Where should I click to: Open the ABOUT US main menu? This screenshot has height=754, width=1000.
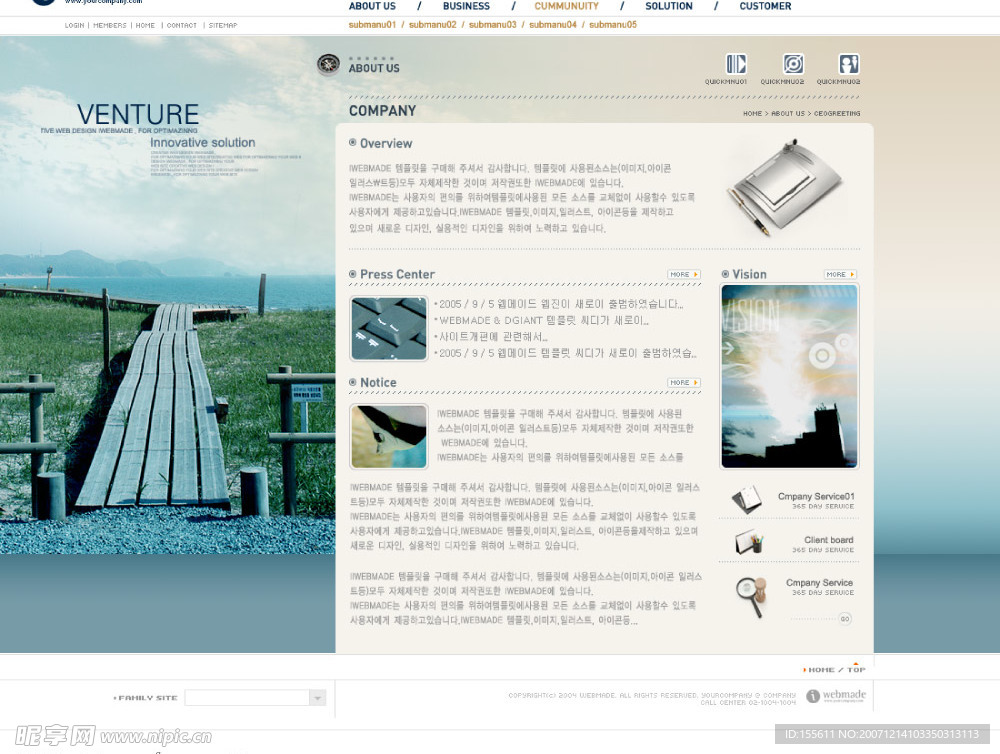pos(372,6)
